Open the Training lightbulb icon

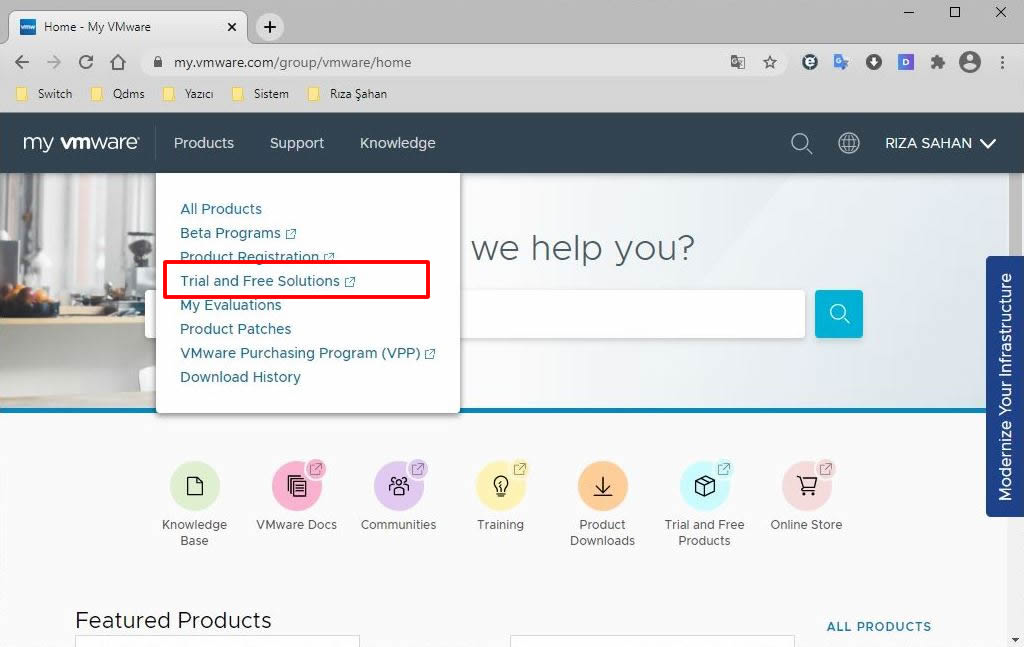(x=500, y=486)
